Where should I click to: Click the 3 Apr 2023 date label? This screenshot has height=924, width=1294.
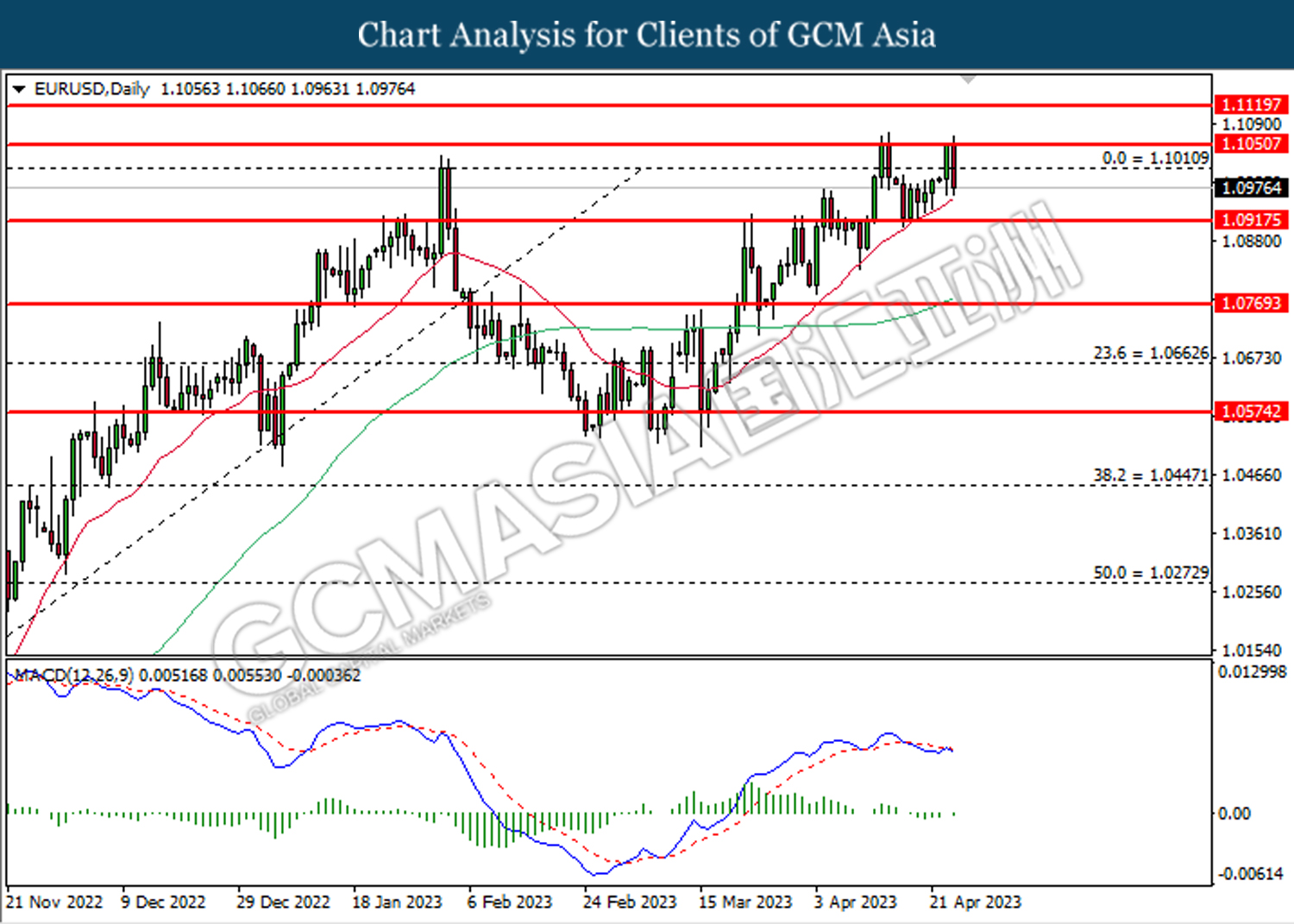(x=856, y=902)
